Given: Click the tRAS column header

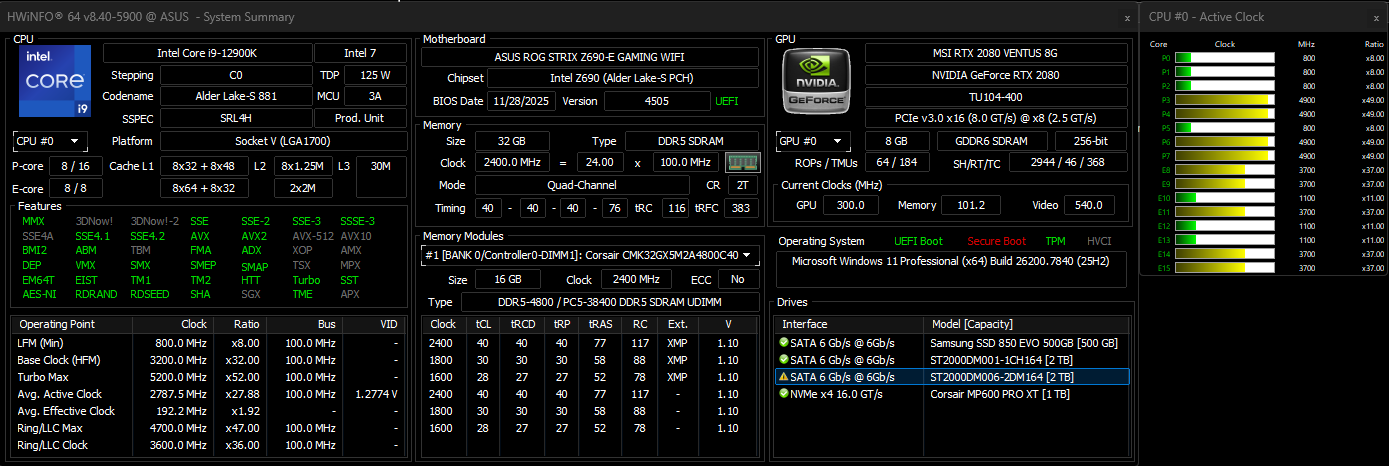Looking at the screenshot, I should [601, 324].
